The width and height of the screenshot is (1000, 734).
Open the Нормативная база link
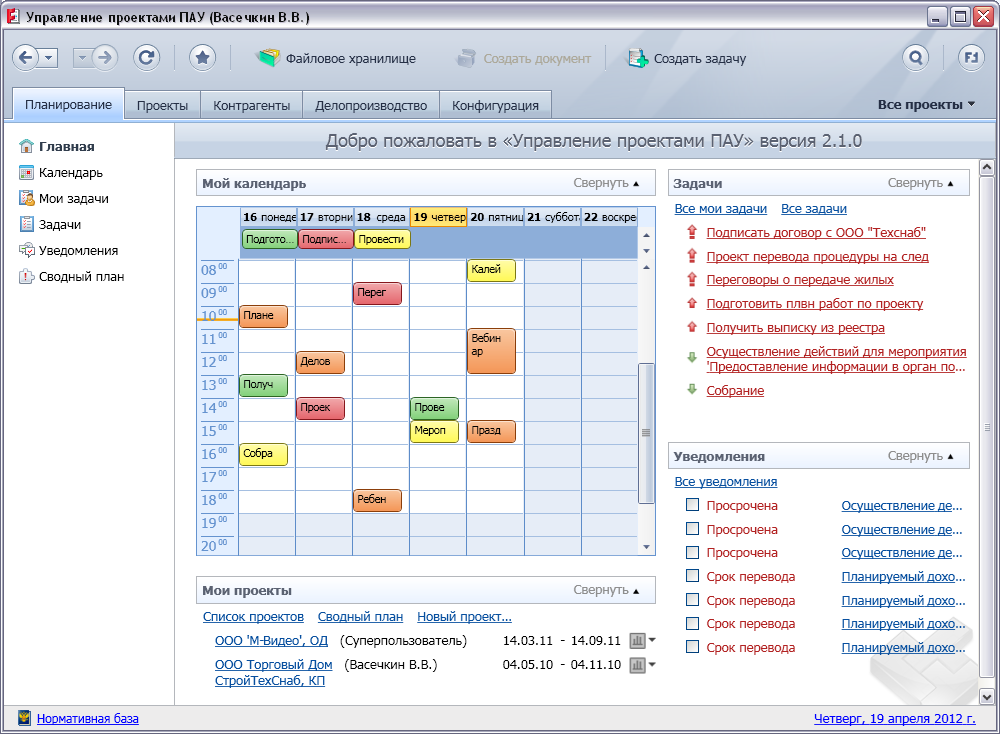coord(87,719)
